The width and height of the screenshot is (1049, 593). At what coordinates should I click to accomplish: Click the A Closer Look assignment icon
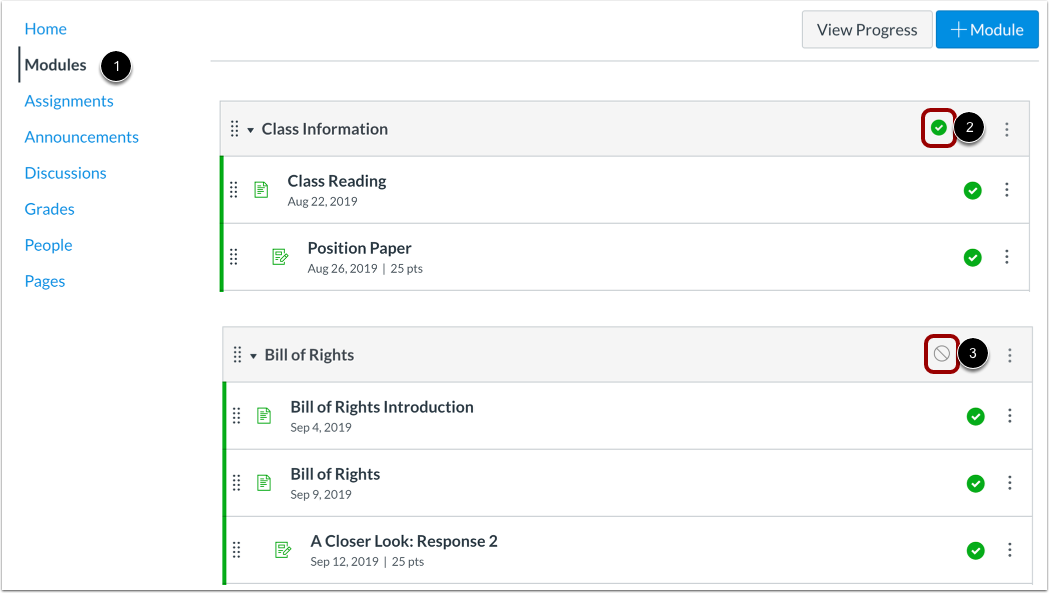[282, 549]
